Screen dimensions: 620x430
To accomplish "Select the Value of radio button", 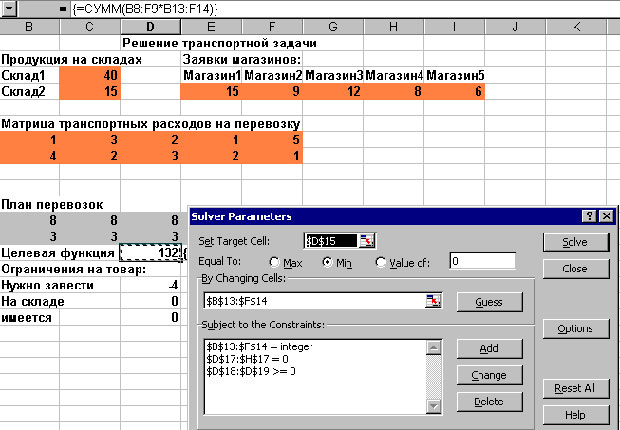I will click(x=381, y=262).
